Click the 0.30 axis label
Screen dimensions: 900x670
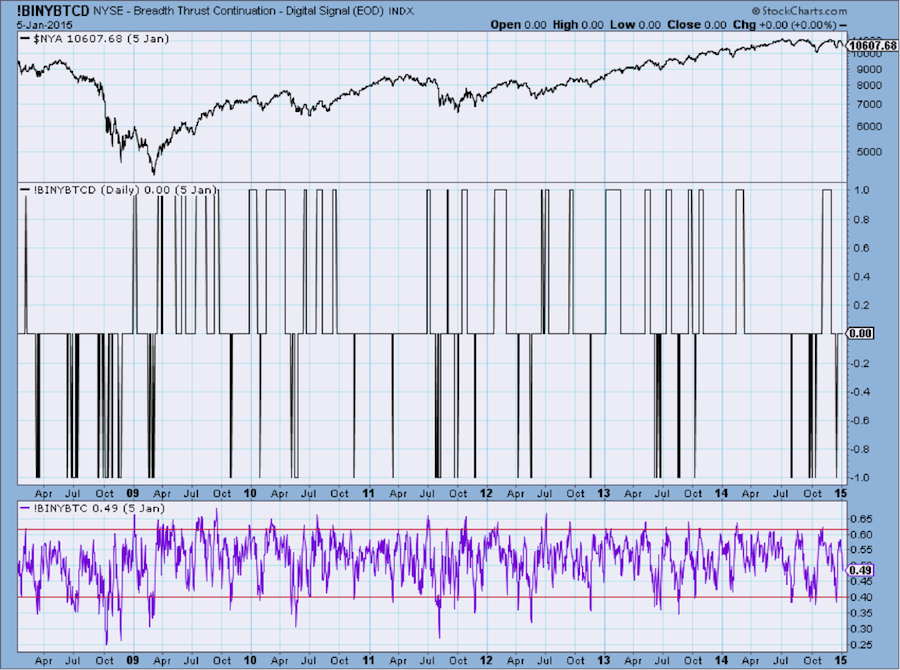click(x=863, y=629)
